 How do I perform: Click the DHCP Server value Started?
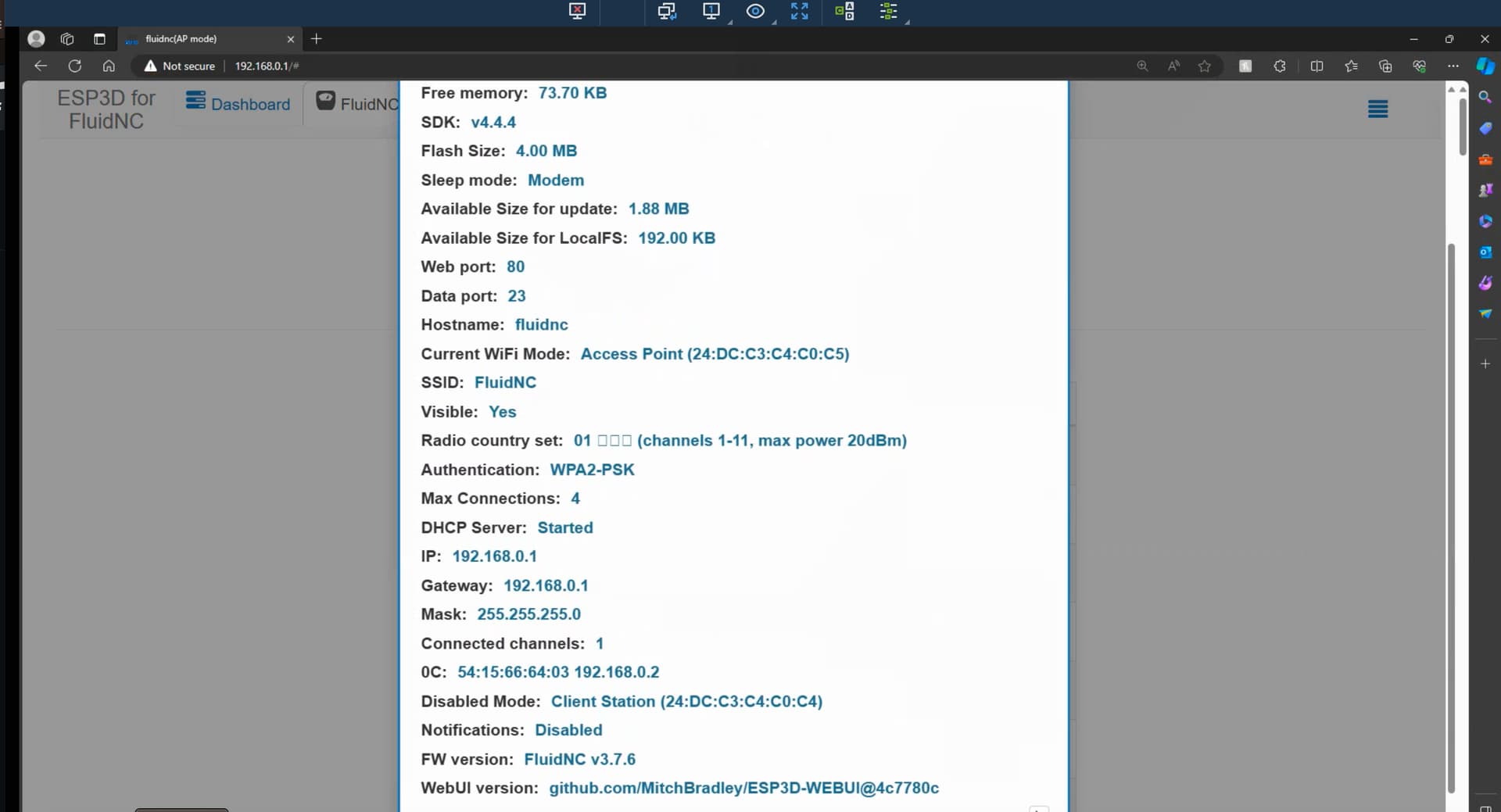[565, 528]
